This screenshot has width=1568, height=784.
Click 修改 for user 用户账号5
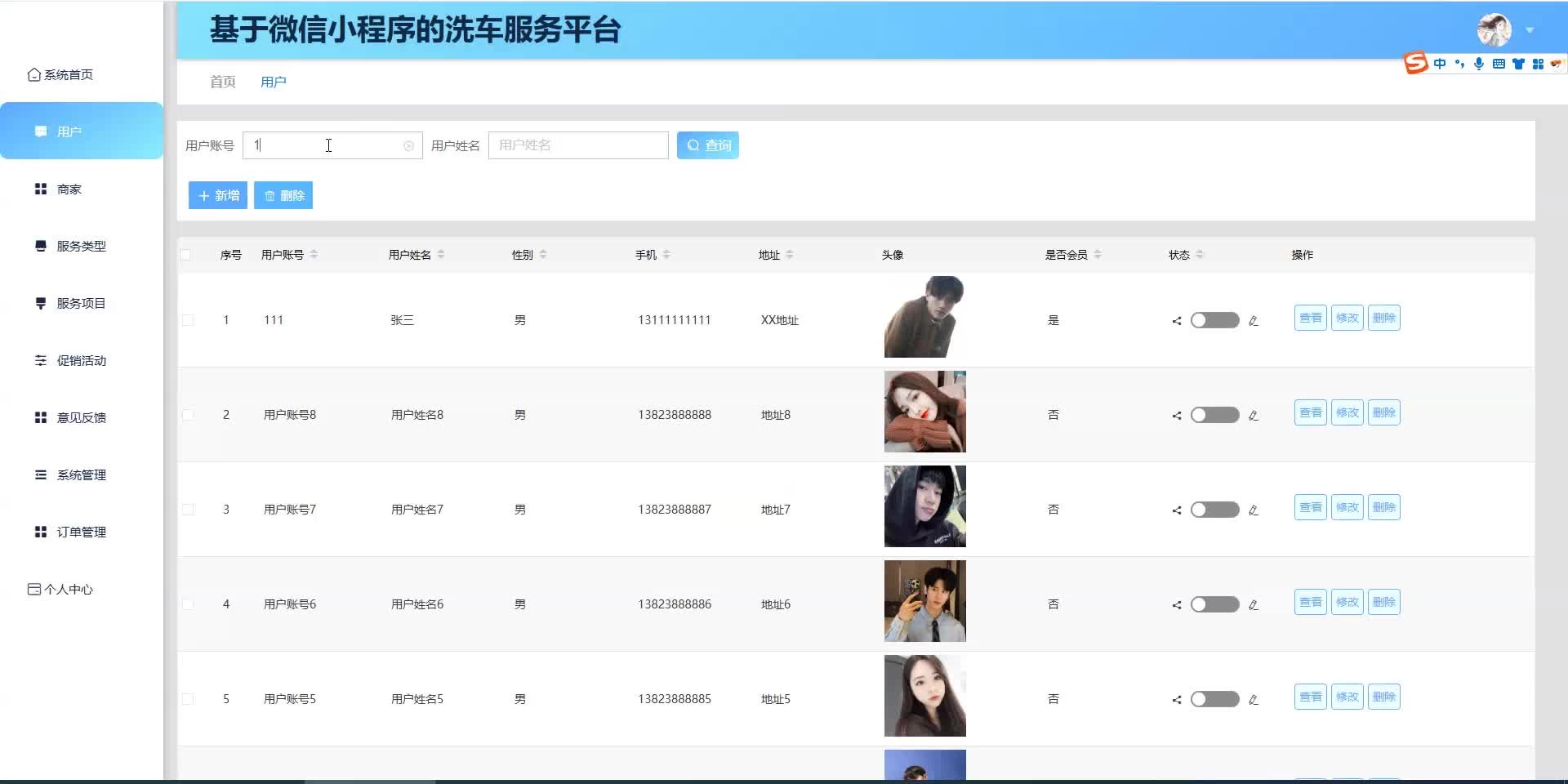tap(1347, 697)
